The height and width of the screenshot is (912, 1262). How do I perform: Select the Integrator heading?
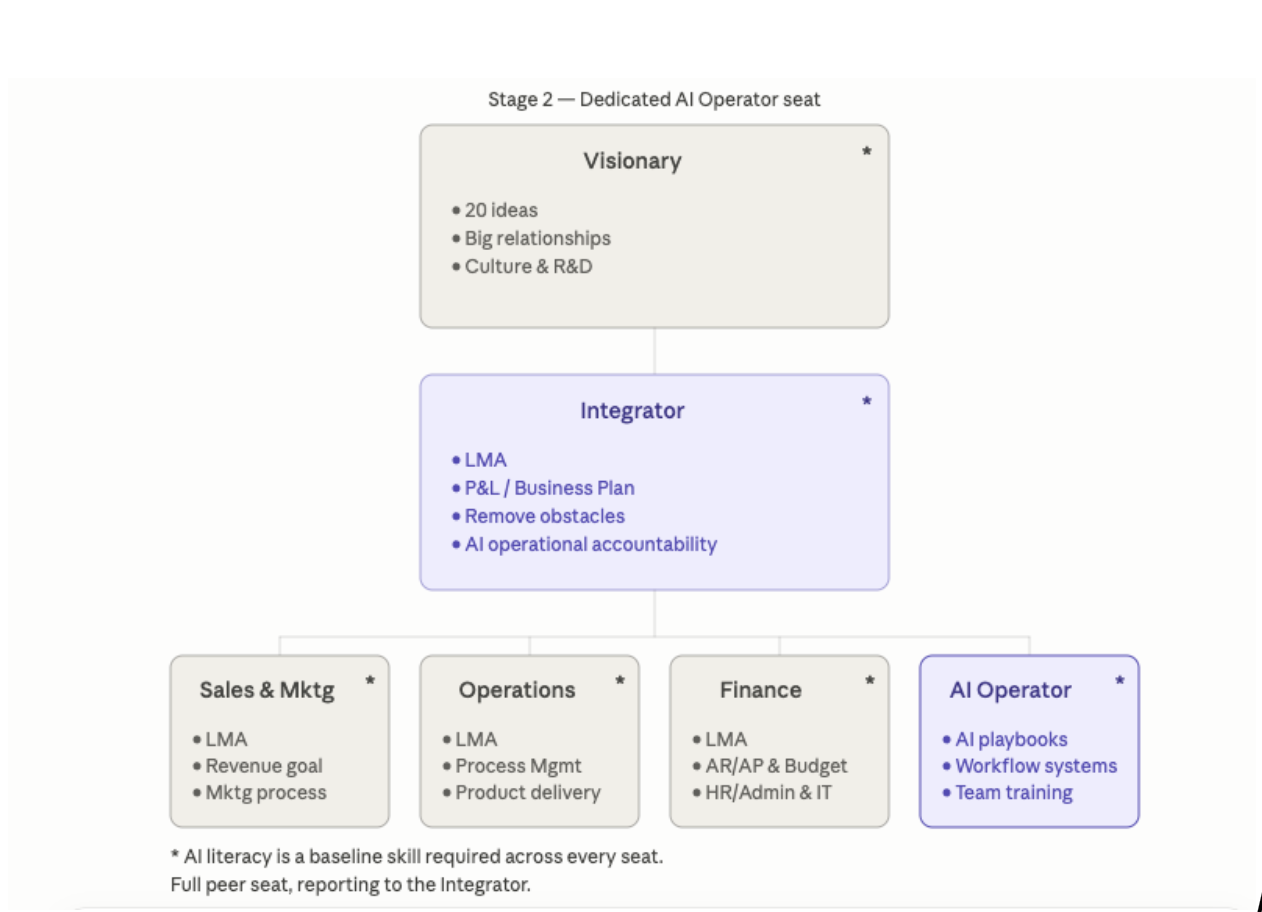[x=632, y=411]
